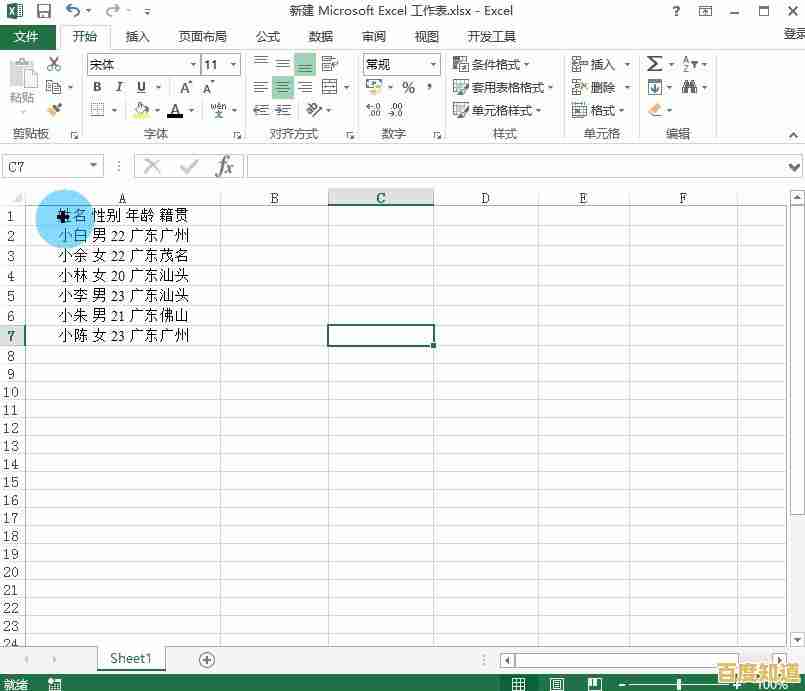The height and width of the screenshot is (691, 805).
Task: Open the Find and Select binoculars icon
Action: point(689,87)
